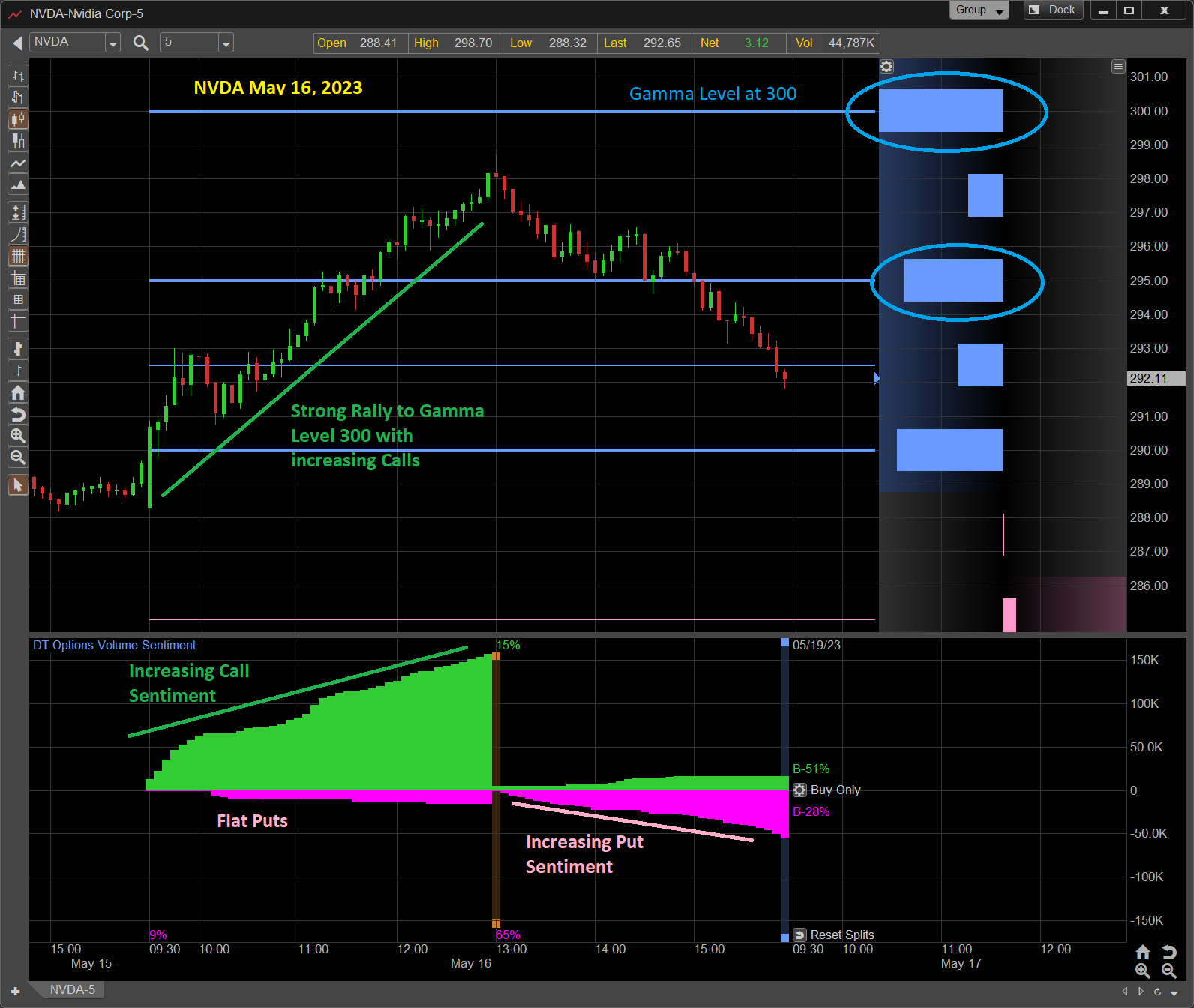Switch to line chart style
Image resolution: width=1194 pixels, height=1008 pixels.
18,163
